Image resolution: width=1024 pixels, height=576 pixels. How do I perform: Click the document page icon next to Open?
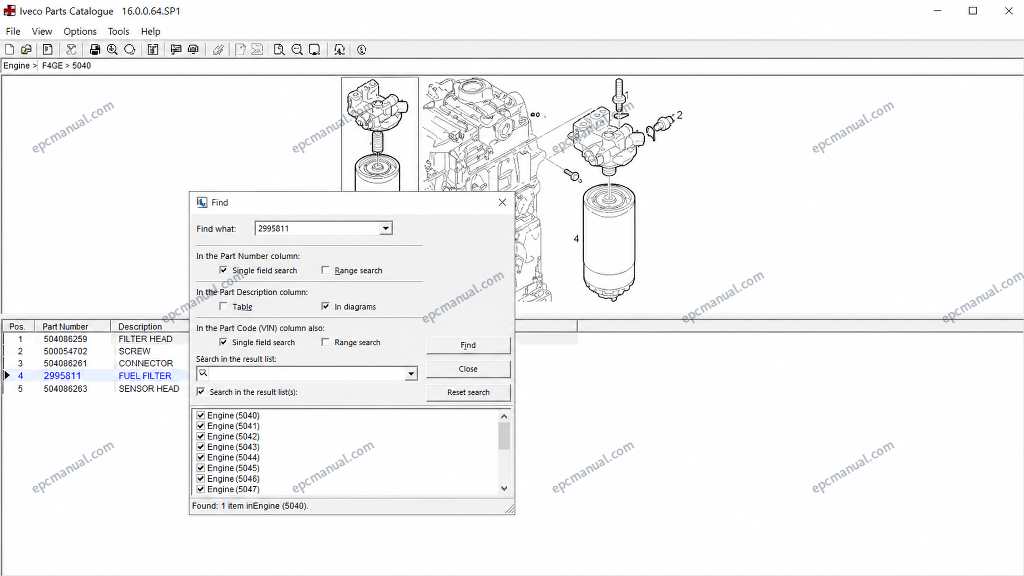[x=48, y=50]
